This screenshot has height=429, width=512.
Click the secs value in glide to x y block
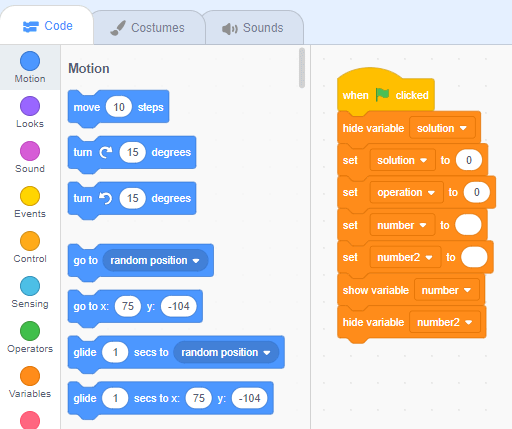115,398
